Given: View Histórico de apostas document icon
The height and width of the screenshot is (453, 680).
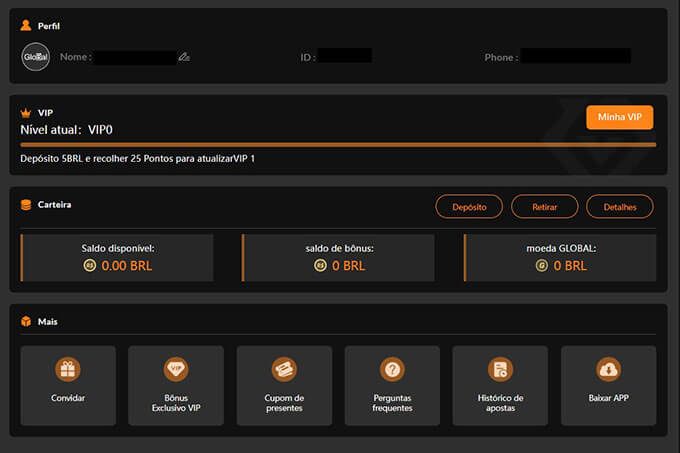Looking at the screenshot, I should (x=500, y=369).
